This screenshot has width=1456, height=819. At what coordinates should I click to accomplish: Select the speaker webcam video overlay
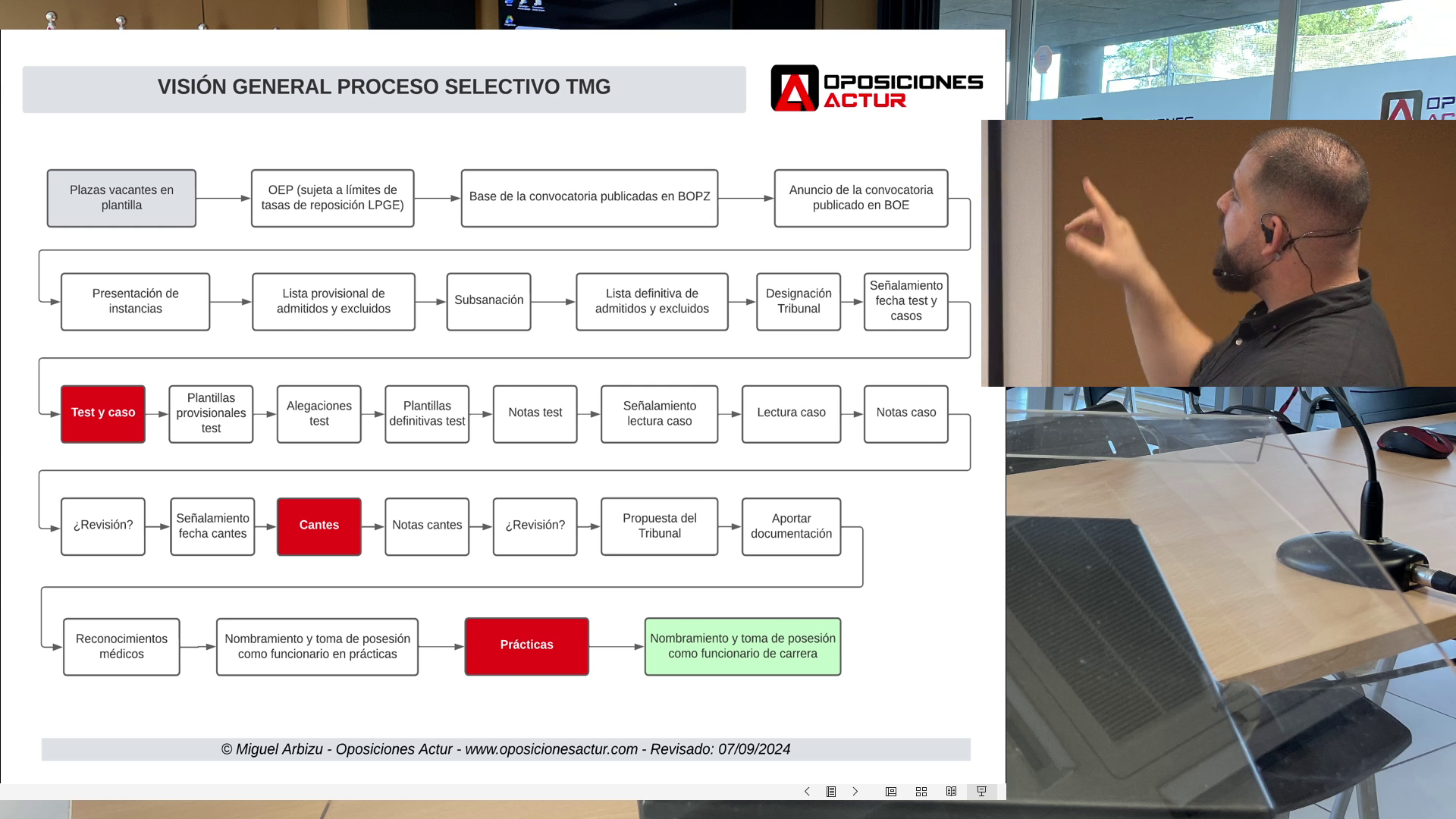[x=1219, y=253]
